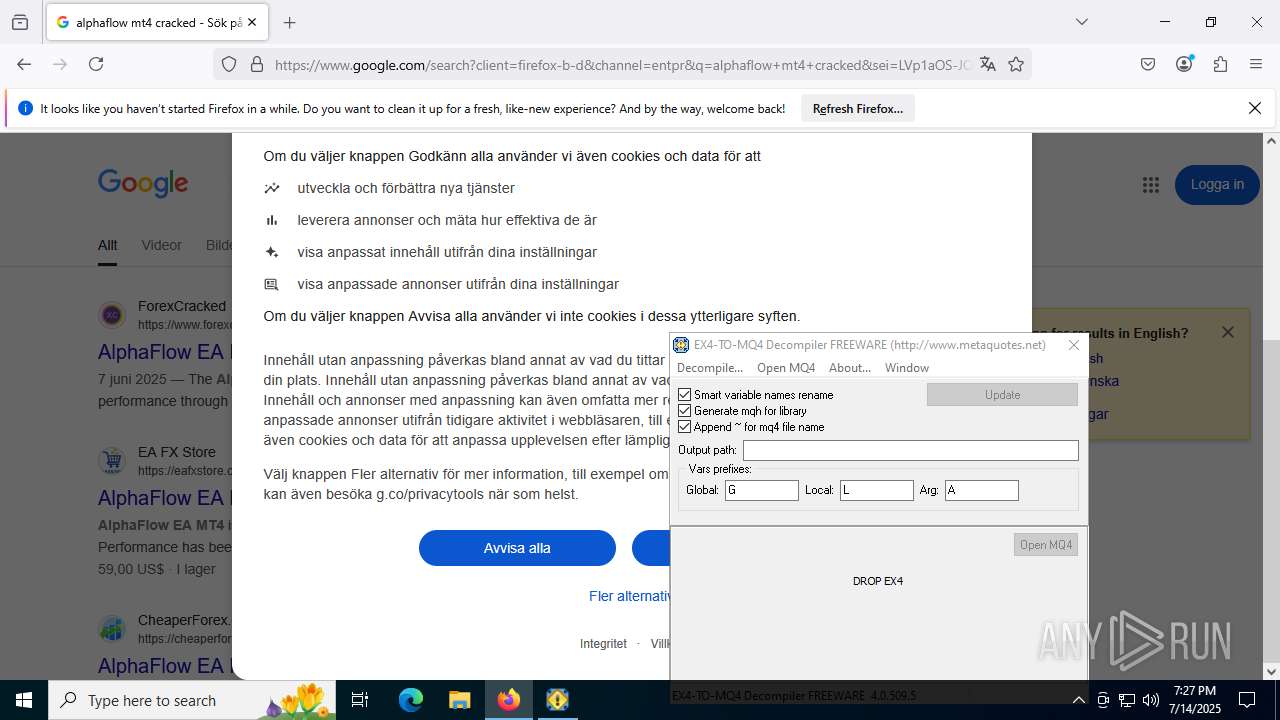Open File Explorer from taskbar
Image resolution: width=1280 pixels, height=720 pixels.
click(x=459, y=700)
